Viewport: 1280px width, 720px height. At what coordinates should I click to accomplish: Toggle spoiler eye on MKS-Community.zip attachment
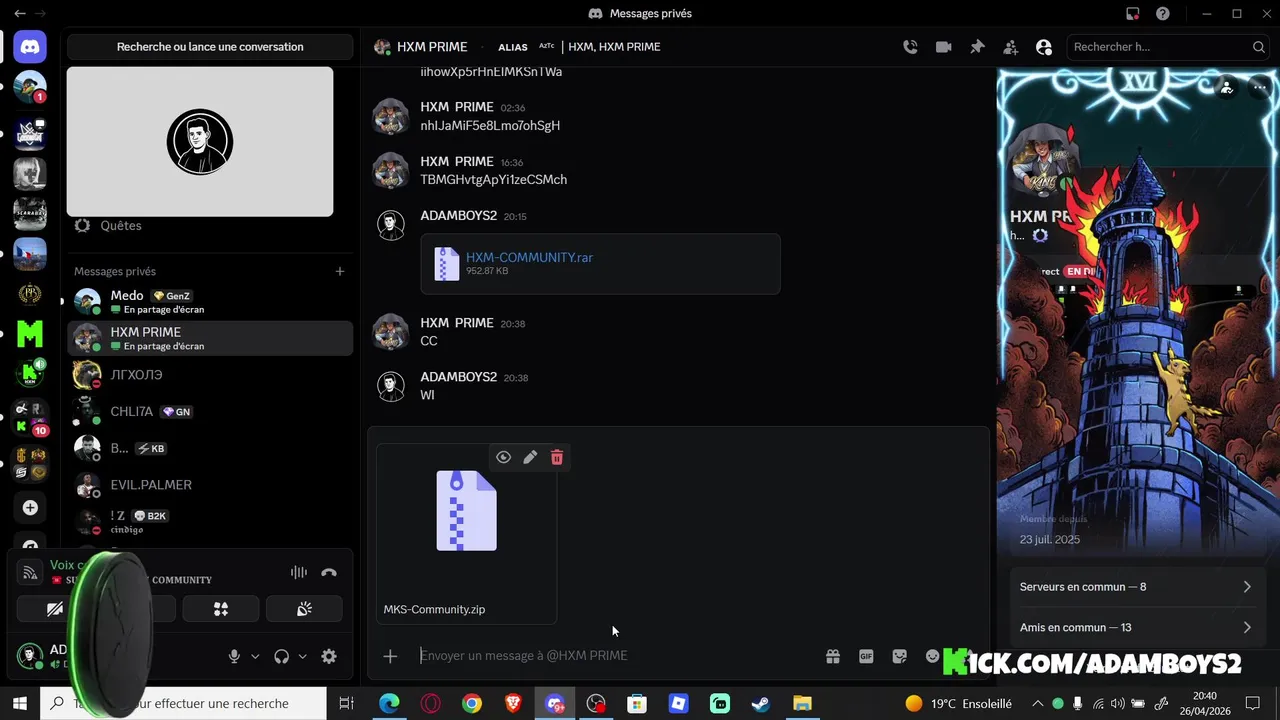coord(503,457)
